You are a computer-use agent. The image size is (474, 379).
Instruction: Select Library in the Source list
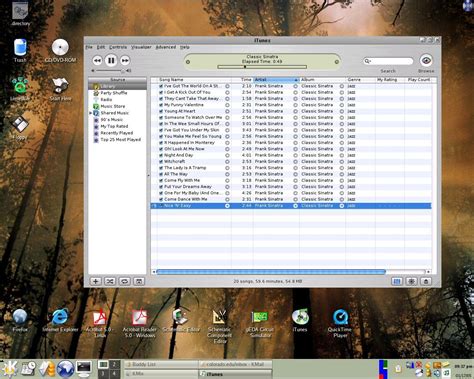[117, 86]
